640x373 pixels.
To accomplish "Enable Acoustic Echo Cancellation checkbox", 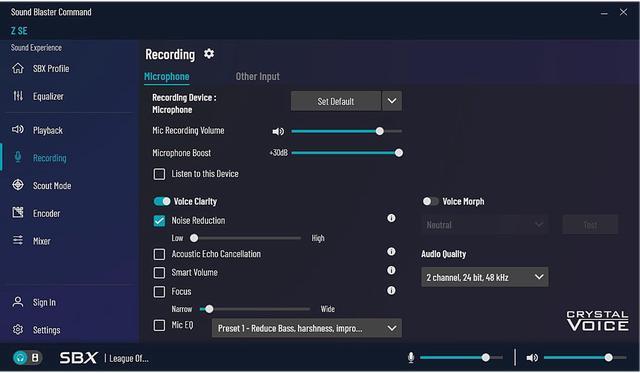I will click(159, 254).
